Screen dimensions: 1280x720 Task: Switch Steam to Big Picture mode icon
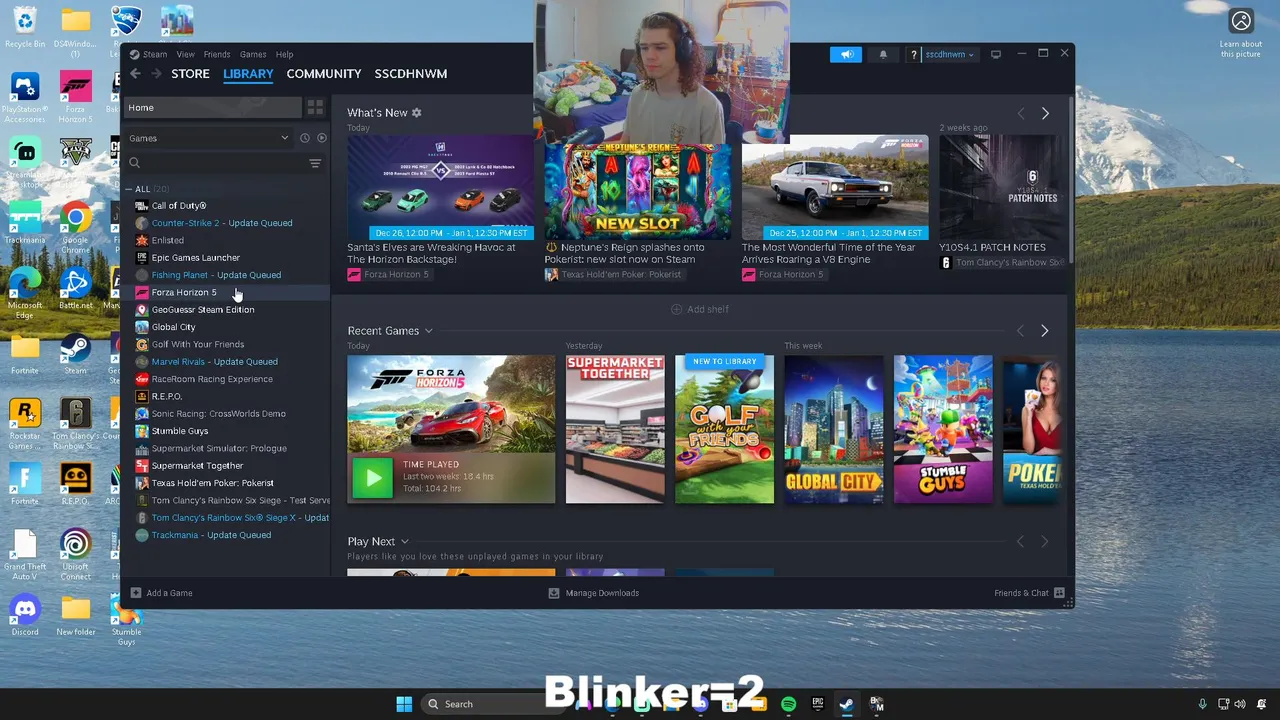click(996, 54)
